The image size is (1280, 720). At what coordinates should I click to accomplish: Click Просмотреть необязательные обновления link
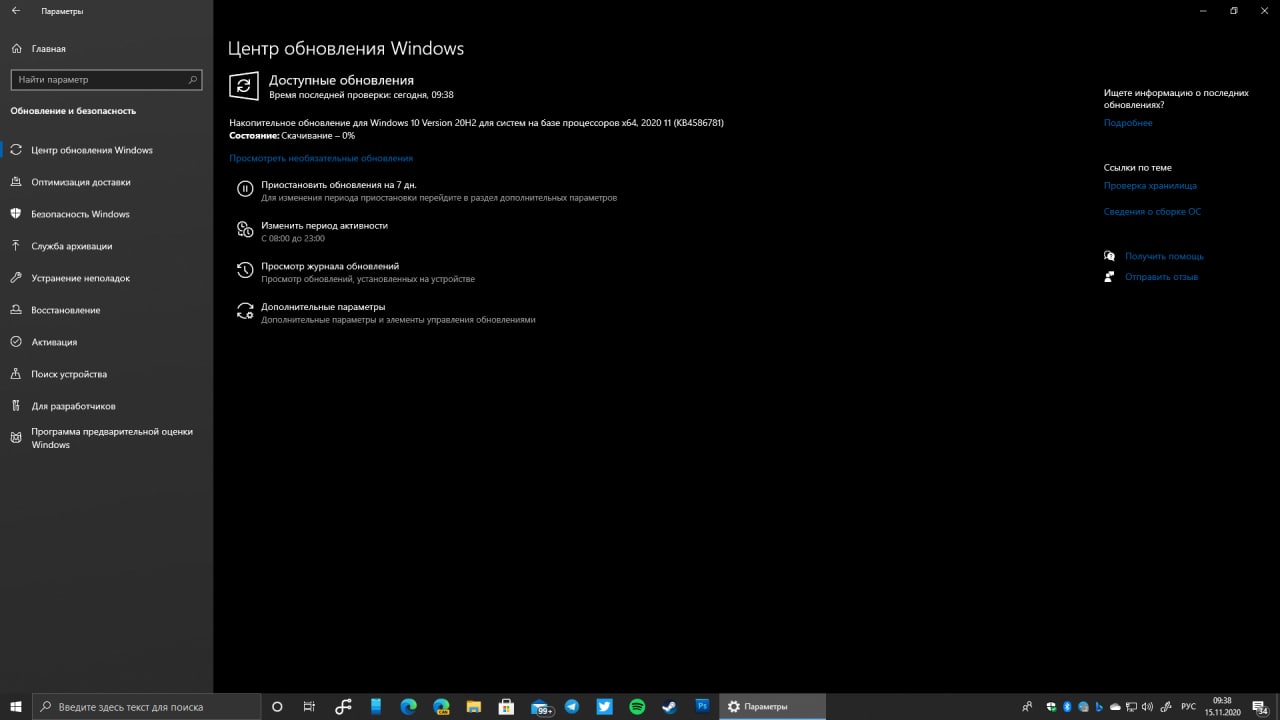321,158
